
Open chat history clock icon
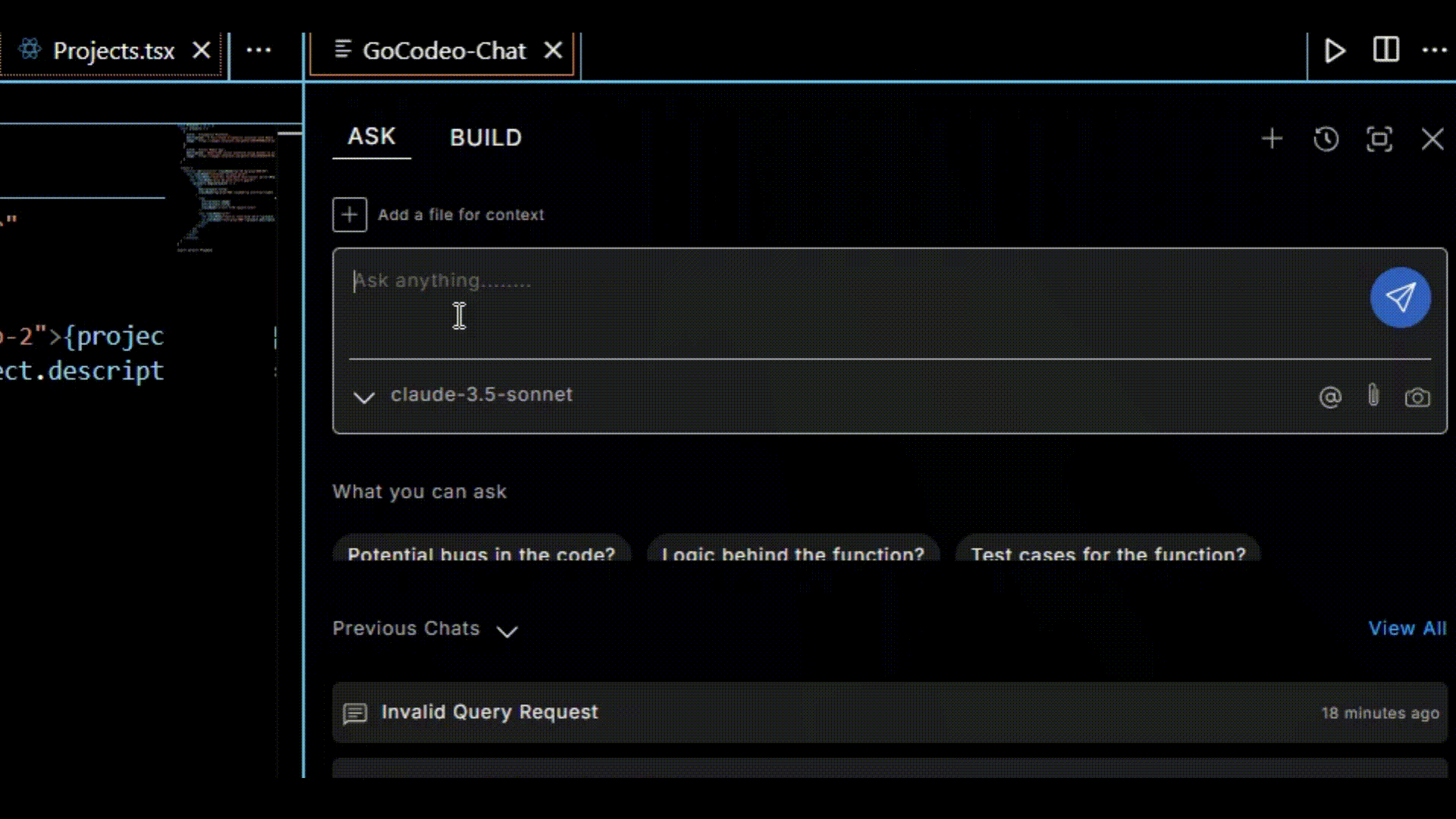(1326, 139)
